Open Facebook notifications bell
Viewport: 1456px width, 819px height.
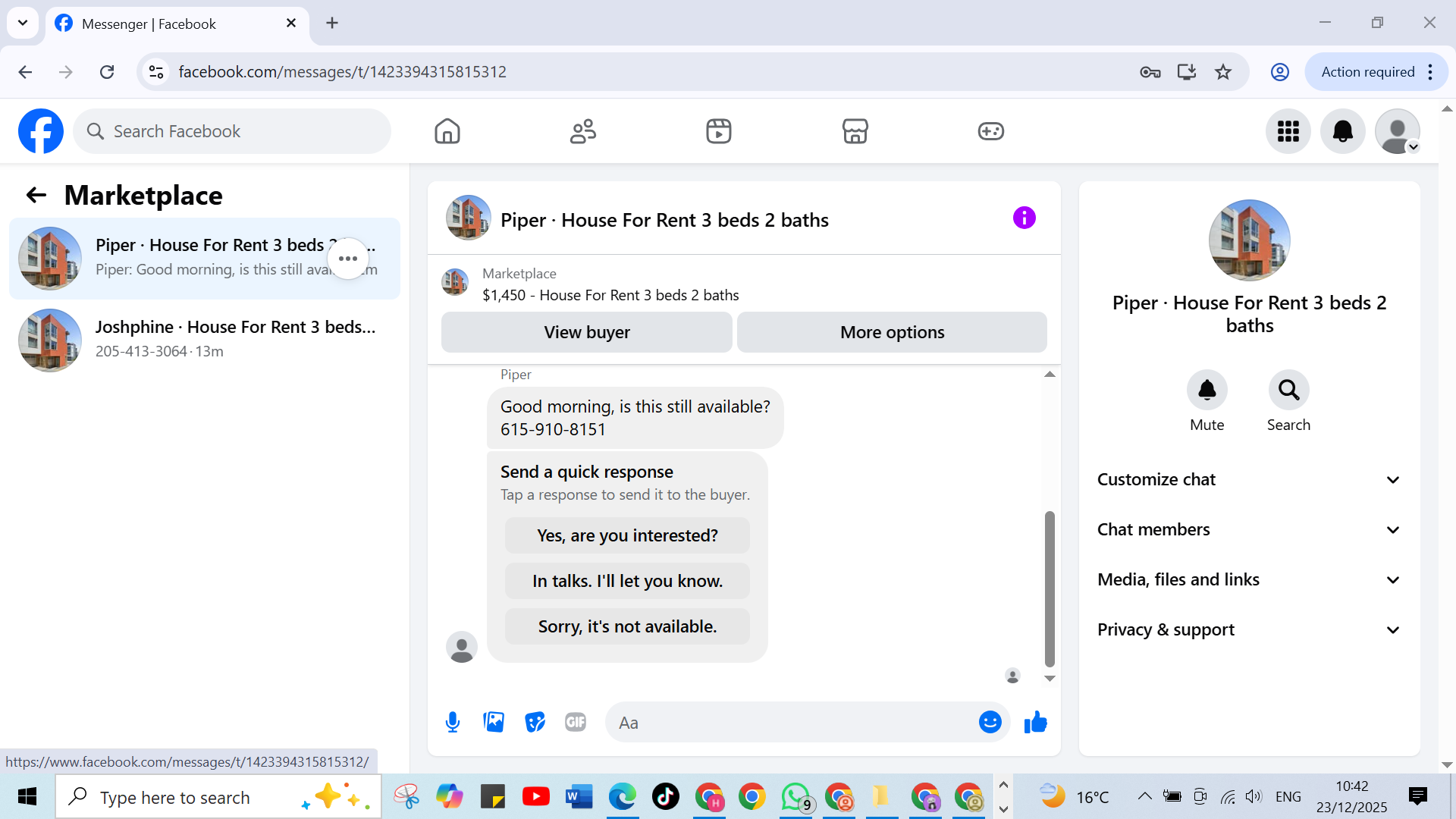(1342, 131)
